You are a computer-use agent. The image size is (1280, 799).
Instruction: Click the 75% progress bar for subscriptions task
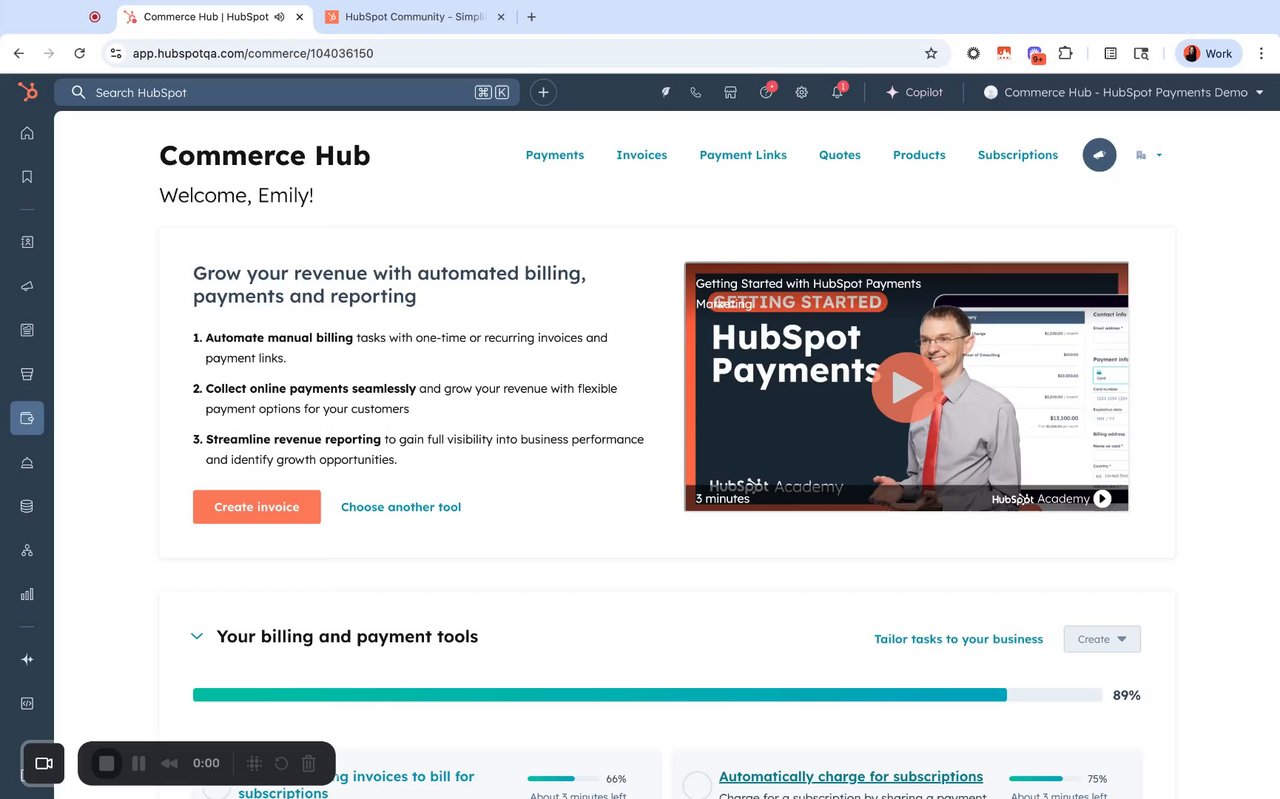[x=1044, y=778]
